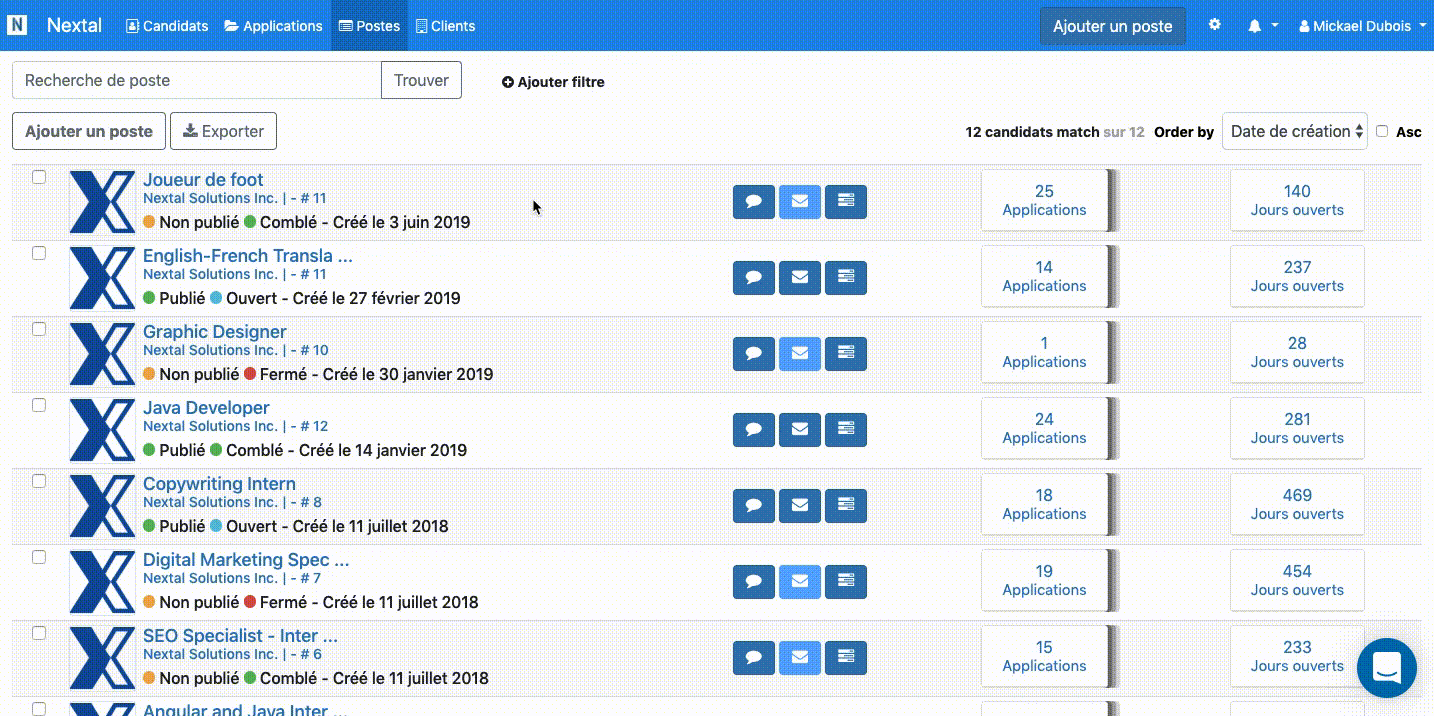Go to the Clients tab
Viewport: 1434px width, 716px height.
[x=445, y=26]
